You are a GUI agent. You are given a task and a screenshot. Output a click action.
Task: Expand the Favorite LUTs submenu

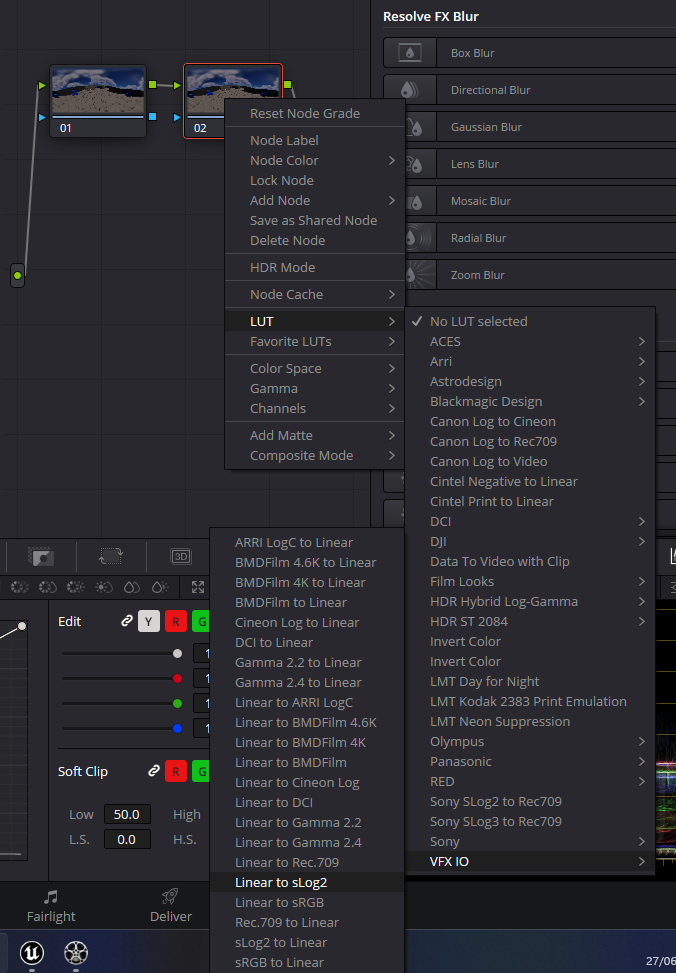coord(315,341)
